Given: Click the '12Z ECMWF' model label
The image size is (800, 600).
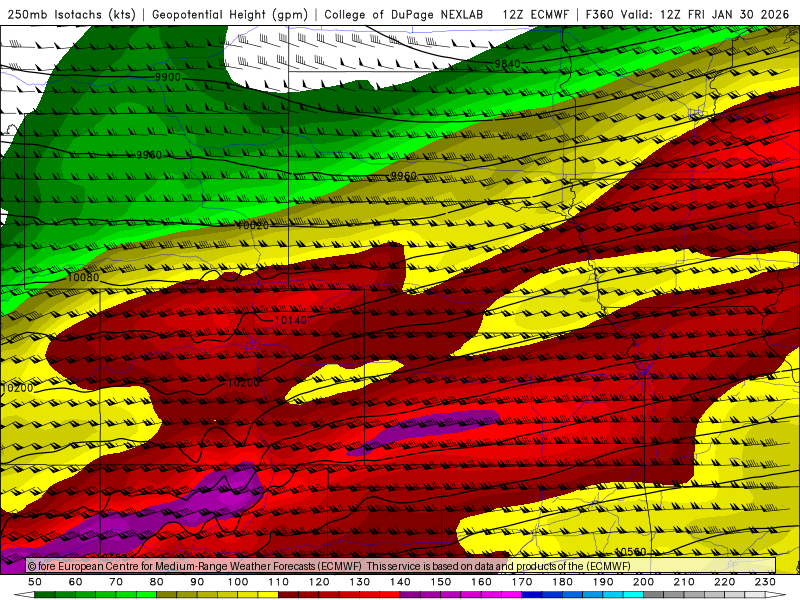Looking at the screenshot, I should tap(535, 15).
